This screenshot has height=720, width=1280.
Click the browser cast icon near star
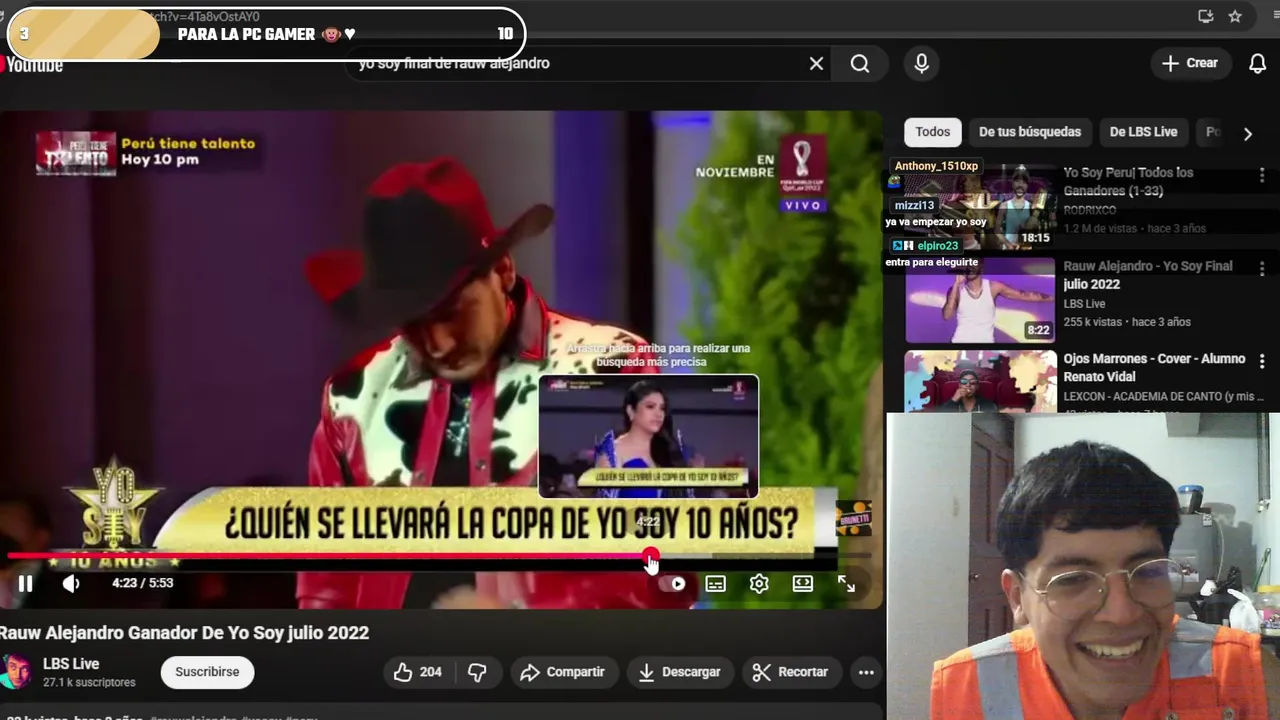1205,16
